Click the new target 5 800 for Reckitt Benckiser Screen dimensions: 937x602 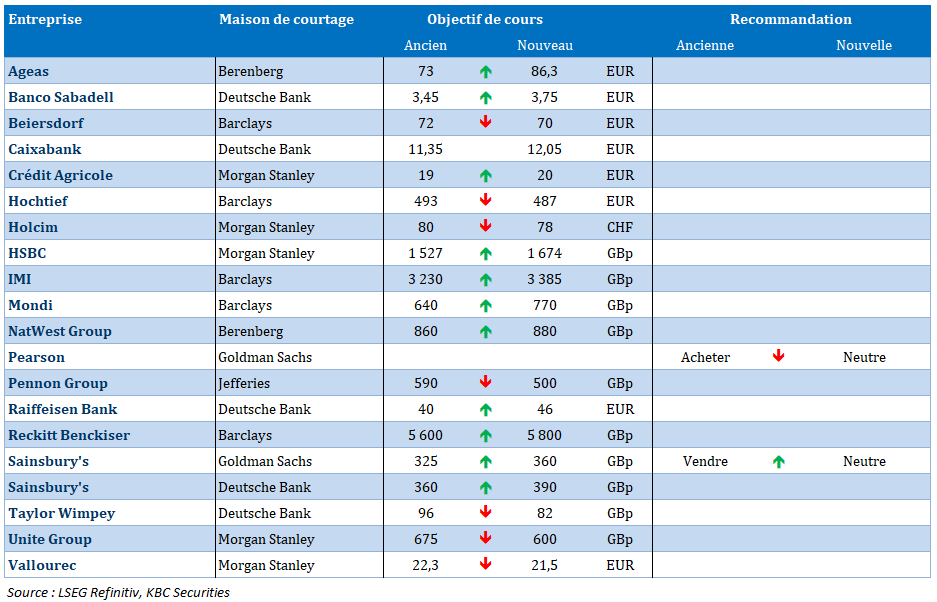(544, 436)
